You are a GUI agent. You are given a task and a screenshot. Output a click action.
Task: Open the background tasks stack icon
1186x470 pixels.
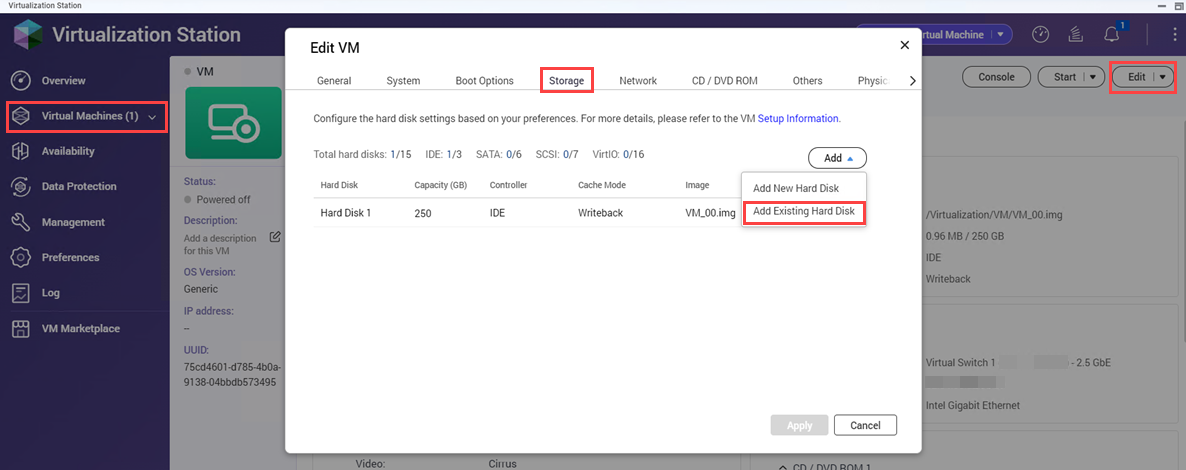point(1076,35)
